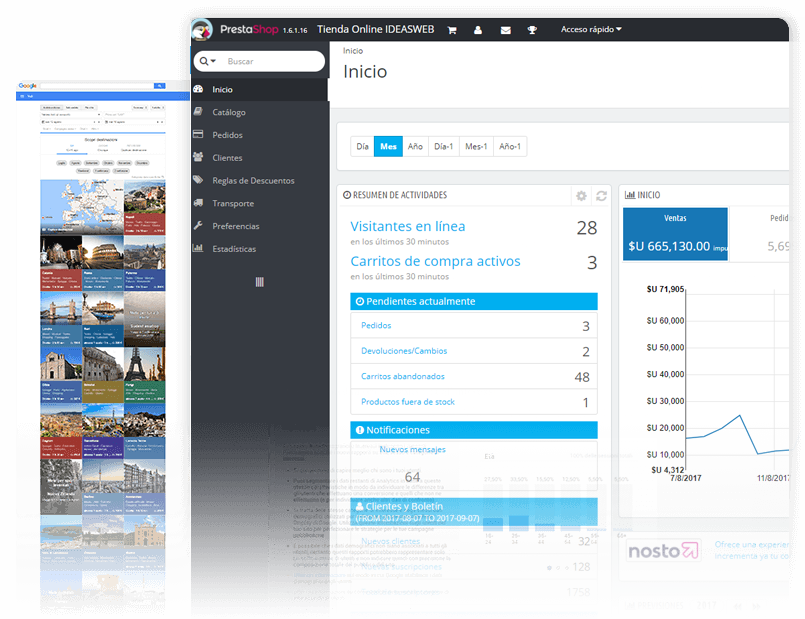The image size is (805, 619).
Task: Open Pedidos in the sidebar menu
Action: click(260, 134)
